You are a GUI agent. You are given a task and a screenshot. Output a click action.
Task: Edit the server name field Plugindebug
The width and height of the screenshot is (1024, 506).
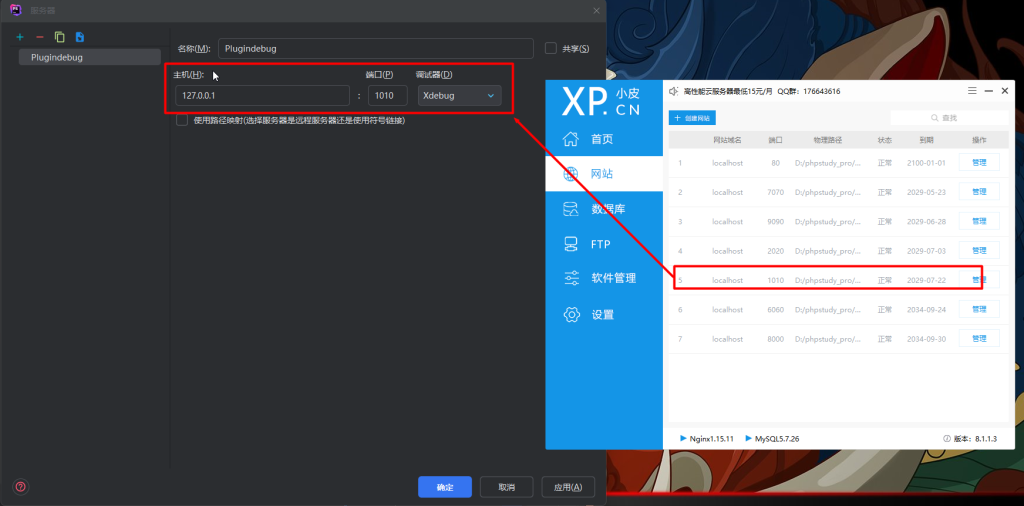pyautogui.click(x=376, y=48)
